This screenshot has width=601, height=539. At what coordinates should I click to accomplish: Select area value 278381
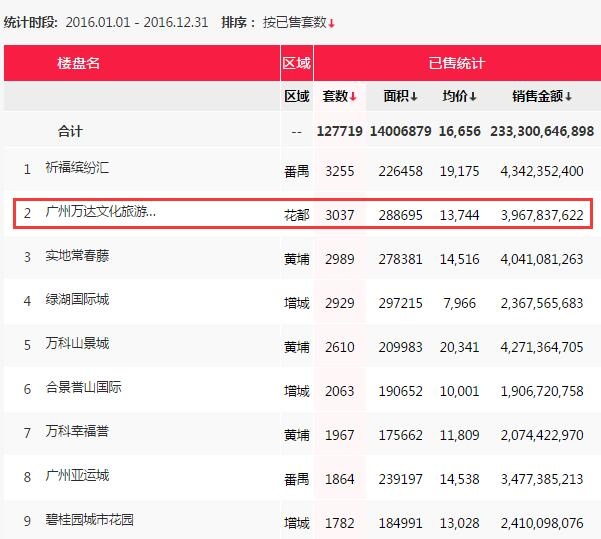point(400,259)
